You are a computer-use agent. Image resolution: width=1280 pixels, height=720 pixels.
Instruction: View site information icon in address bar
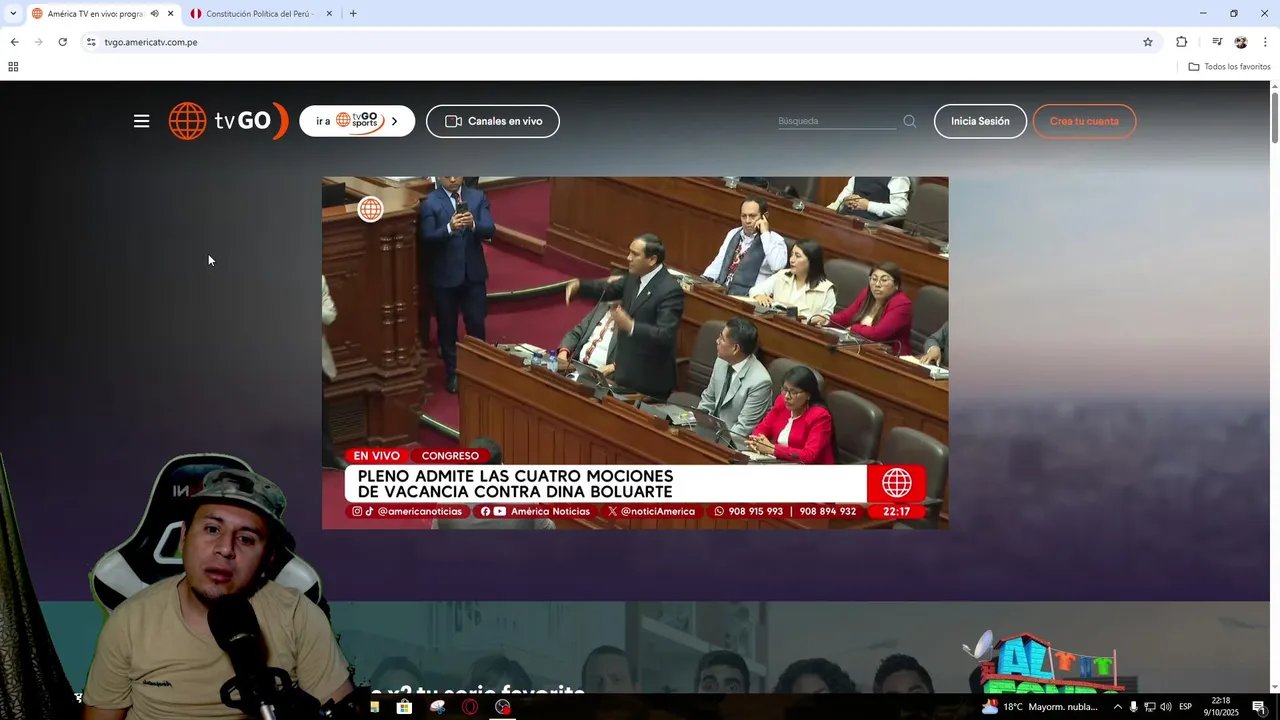click(91, 42)
